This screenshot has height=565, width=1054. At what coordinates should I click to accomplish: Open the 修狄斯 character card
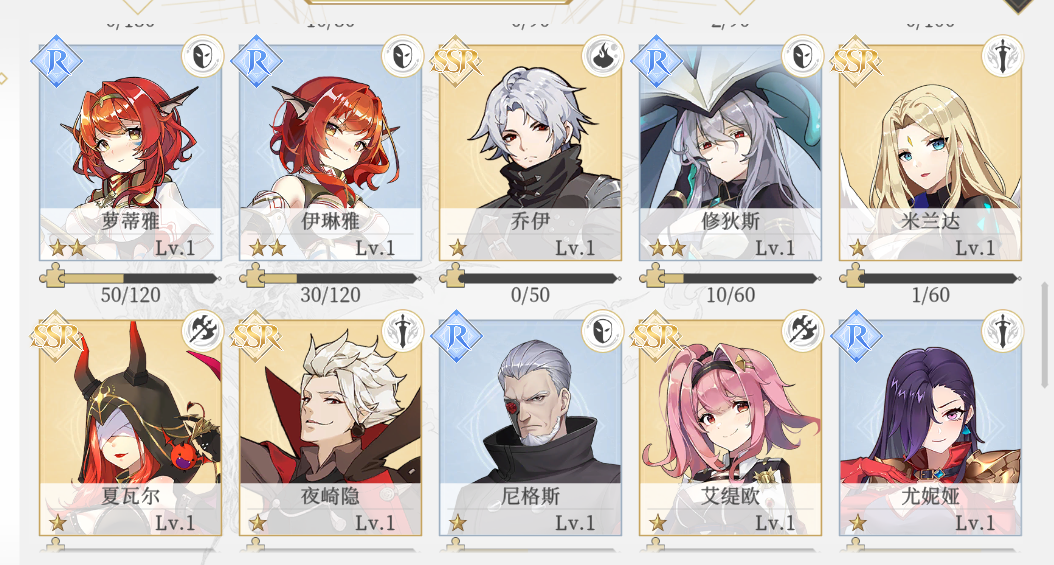coord(730,153)
